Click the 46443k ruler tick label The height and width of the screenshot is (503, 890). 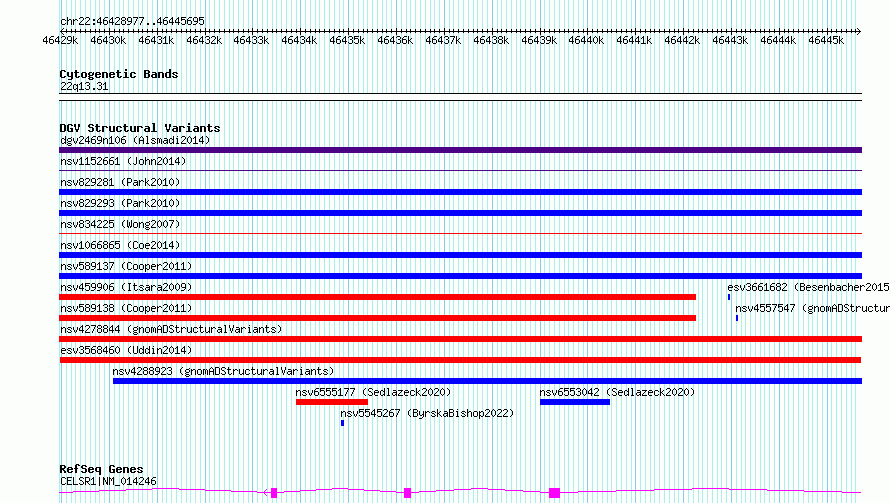point(730,40)
